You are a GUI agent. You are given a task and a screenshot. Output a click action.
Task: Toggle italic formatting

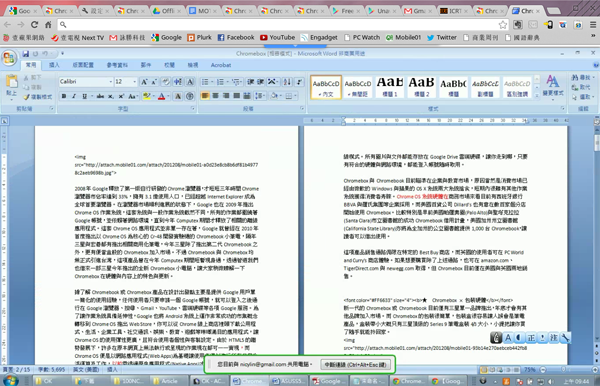pyautogui.click(x=74, y=96)
